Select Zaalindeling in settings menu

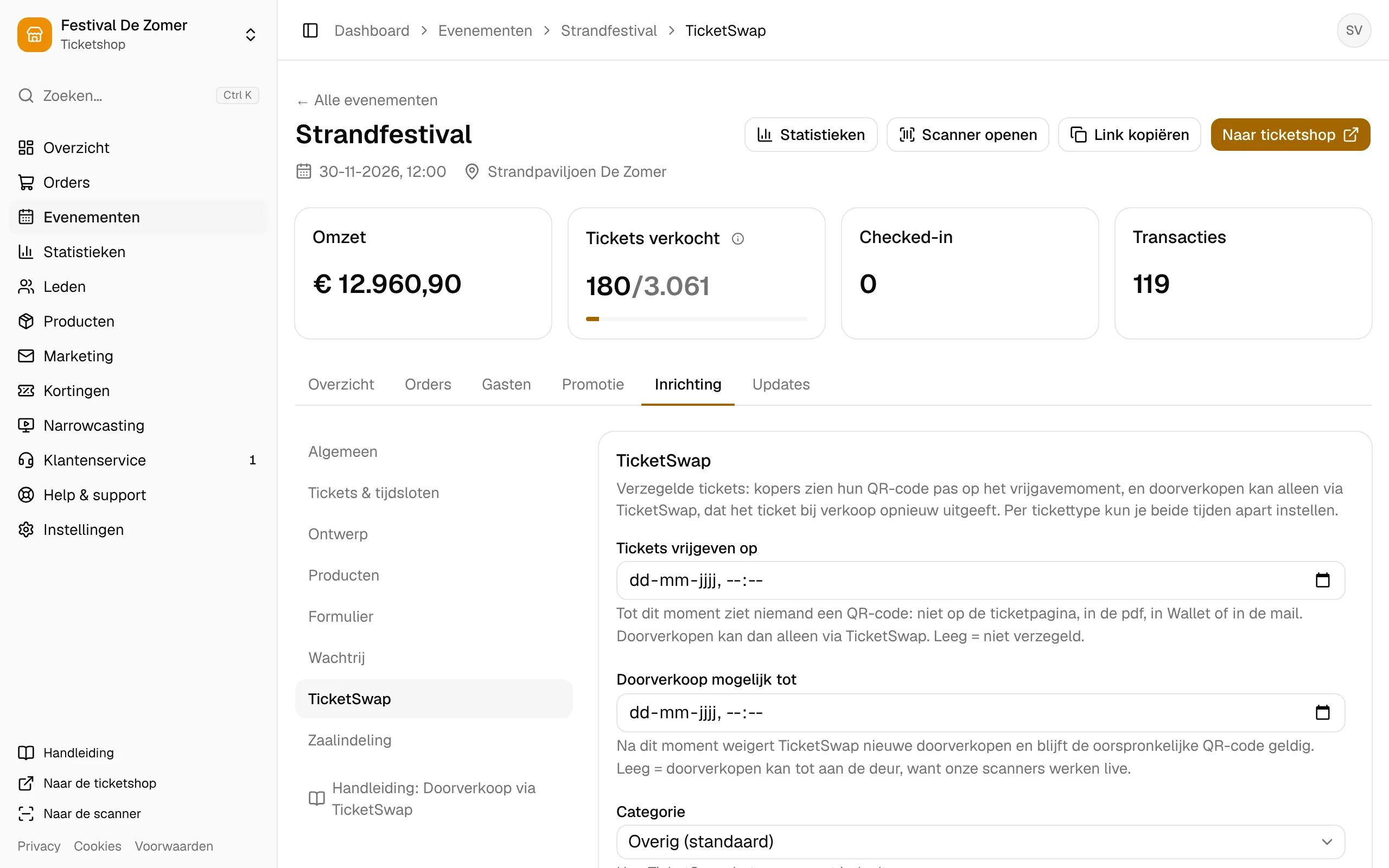434,740
